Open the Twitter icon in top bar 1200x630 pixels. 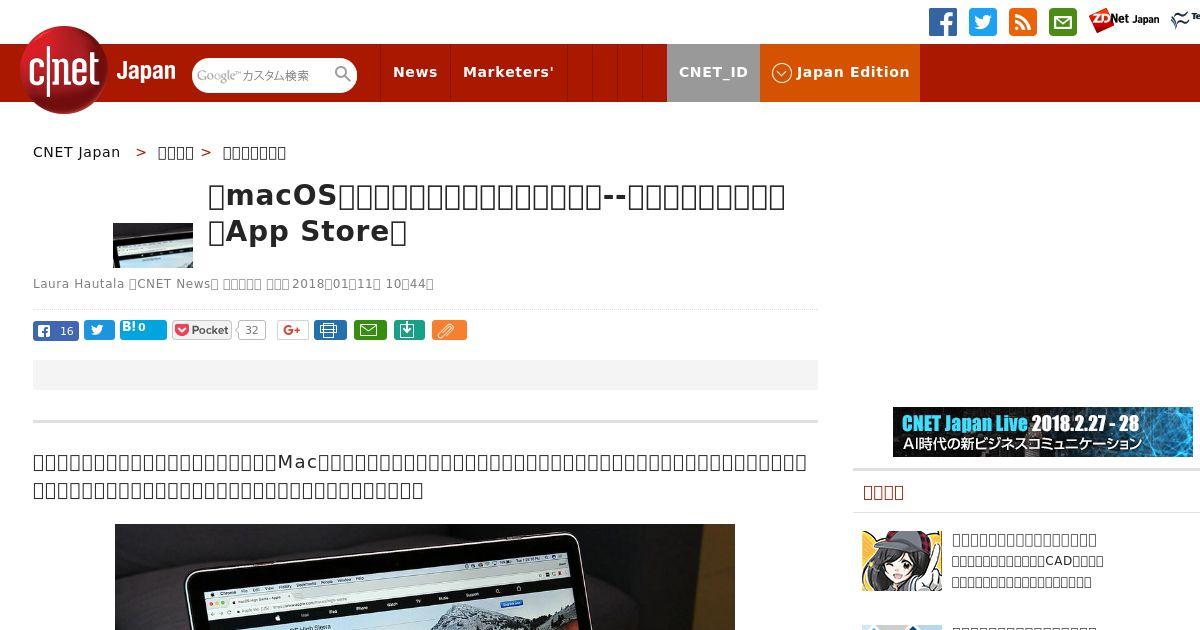(983, 21)
